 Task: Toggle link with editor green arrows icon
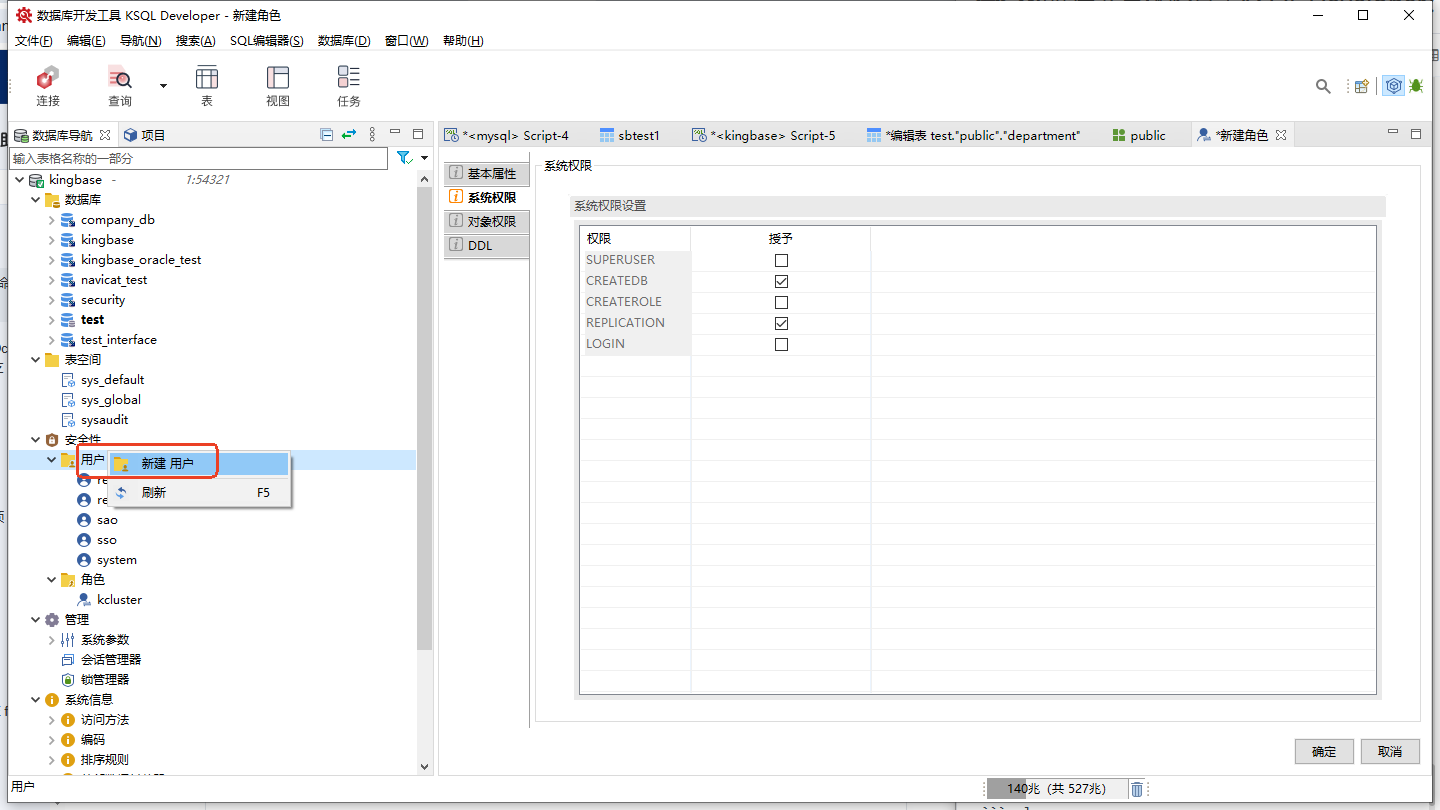[x=349, y=135]
